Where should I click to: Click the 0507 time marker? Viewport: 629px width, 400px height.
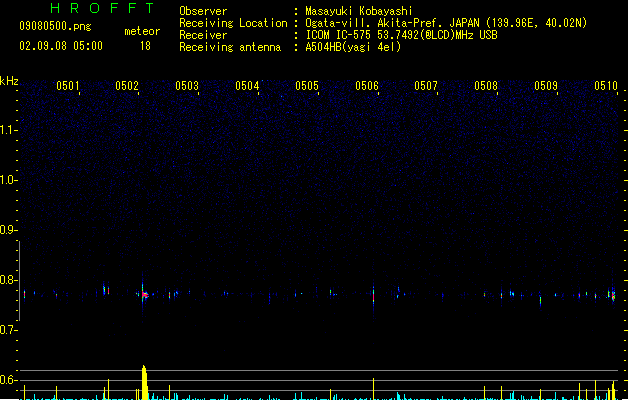coord(426,86)
